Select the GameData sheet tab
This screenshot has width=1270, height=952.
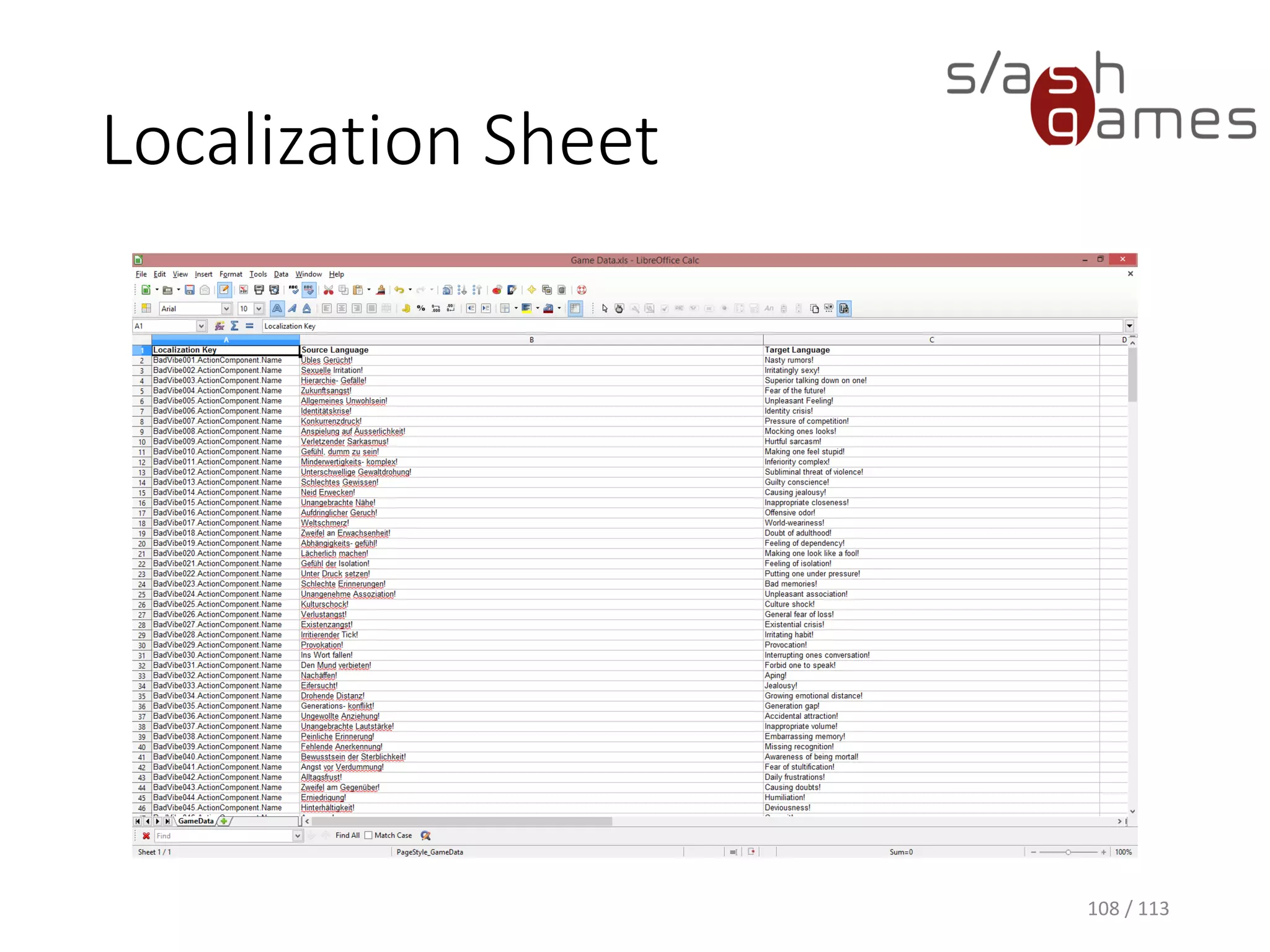click(196, 821)
